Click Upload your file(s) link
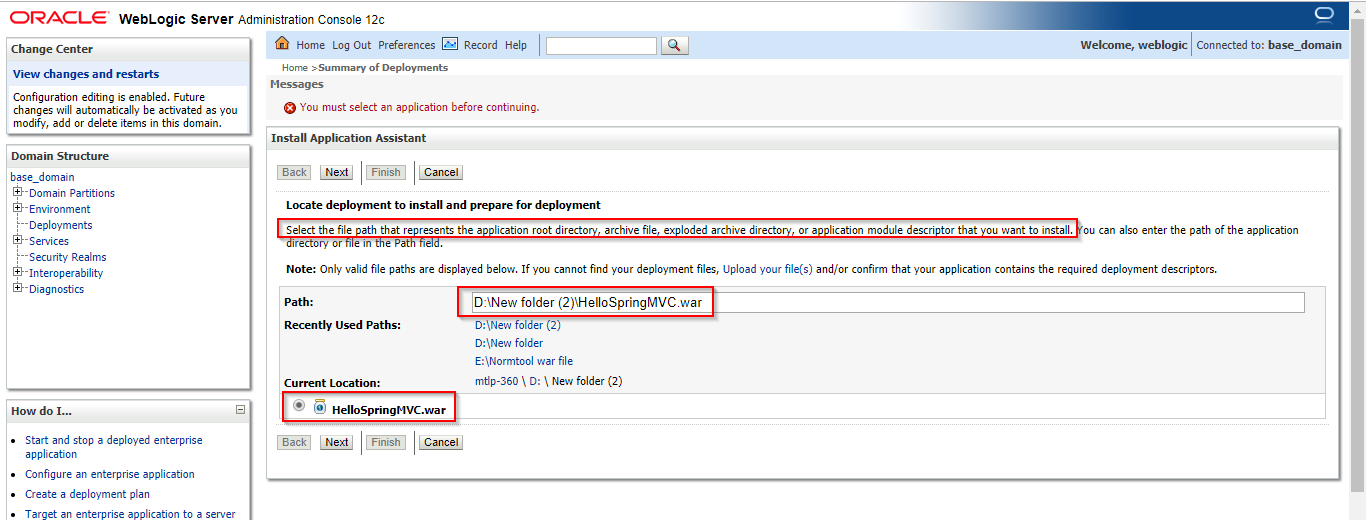1366x520 pixels. [x=768, y=270]
